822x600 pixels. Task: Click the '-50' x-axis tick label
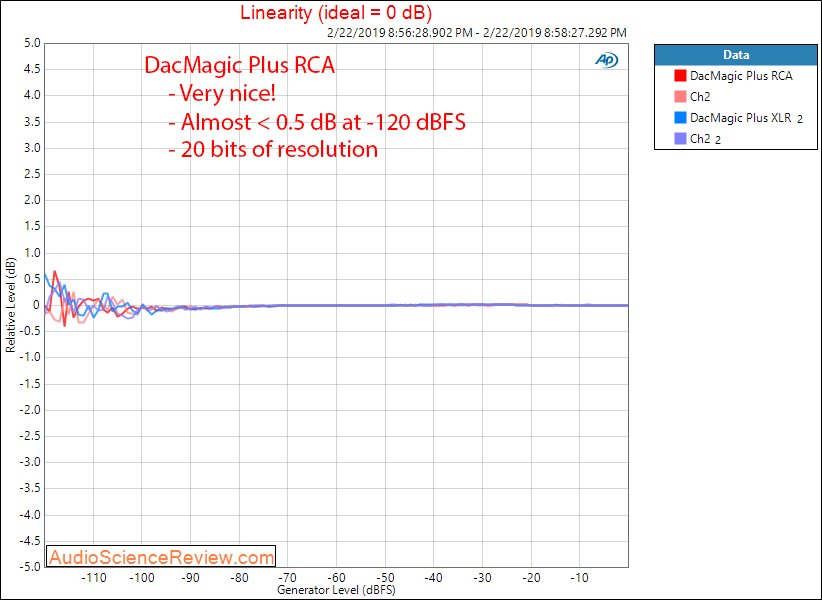click(385, 578)
